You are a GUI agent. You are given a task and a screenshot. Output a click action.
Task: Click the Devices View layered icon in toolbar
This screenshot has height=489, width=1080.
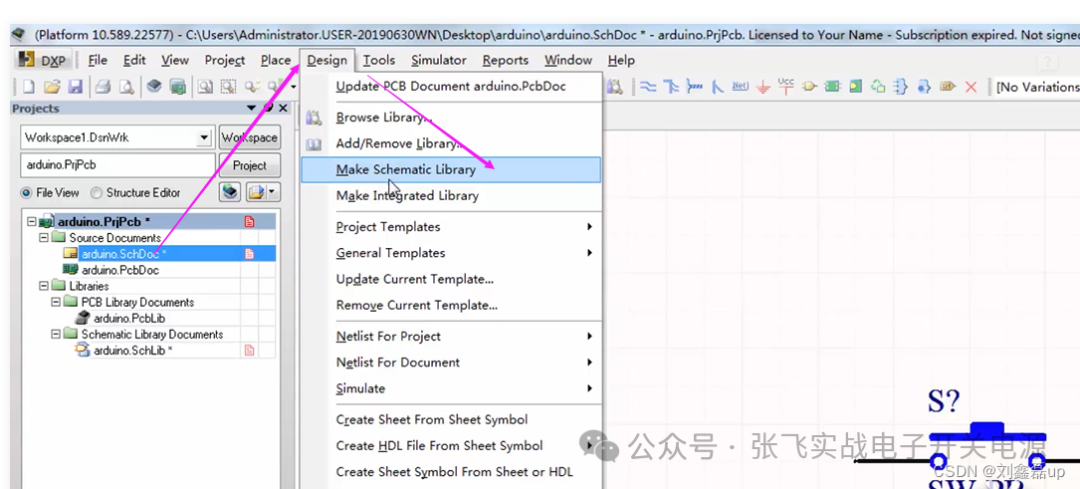[x=154, y=87]
